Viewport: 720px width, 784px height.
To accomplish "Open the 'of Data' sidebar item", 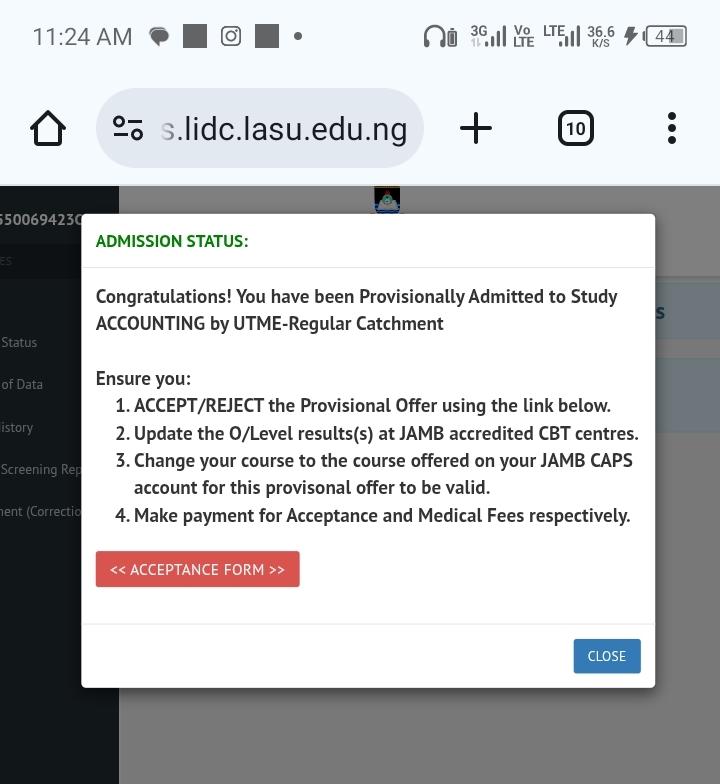I will pyautogui.click(x=22, y=384).
